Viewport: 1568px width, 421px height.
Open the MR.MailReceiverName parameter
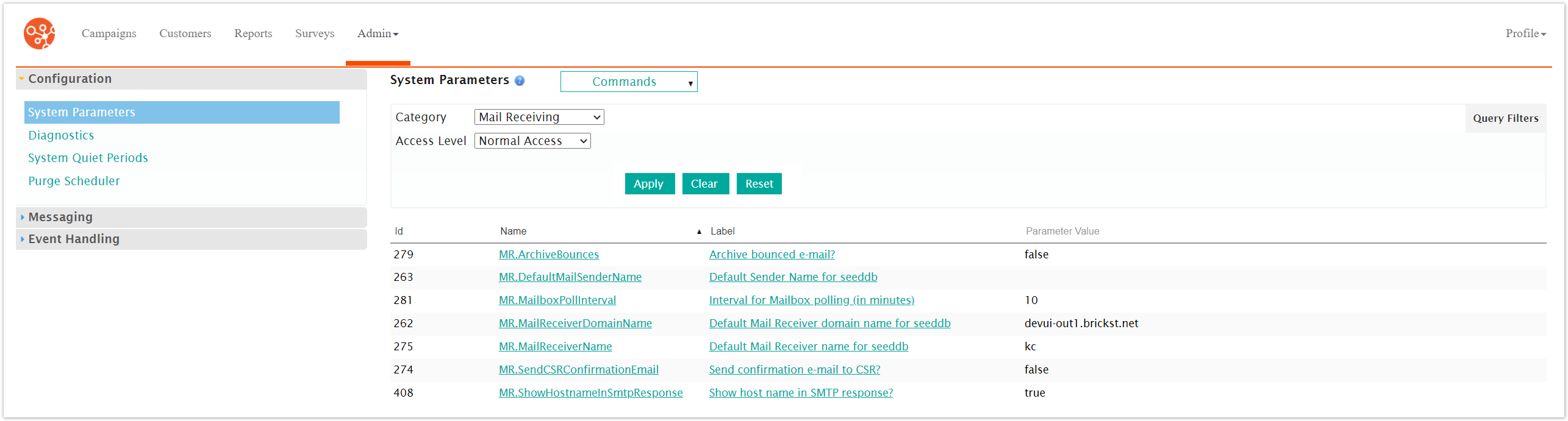[556, 347]
